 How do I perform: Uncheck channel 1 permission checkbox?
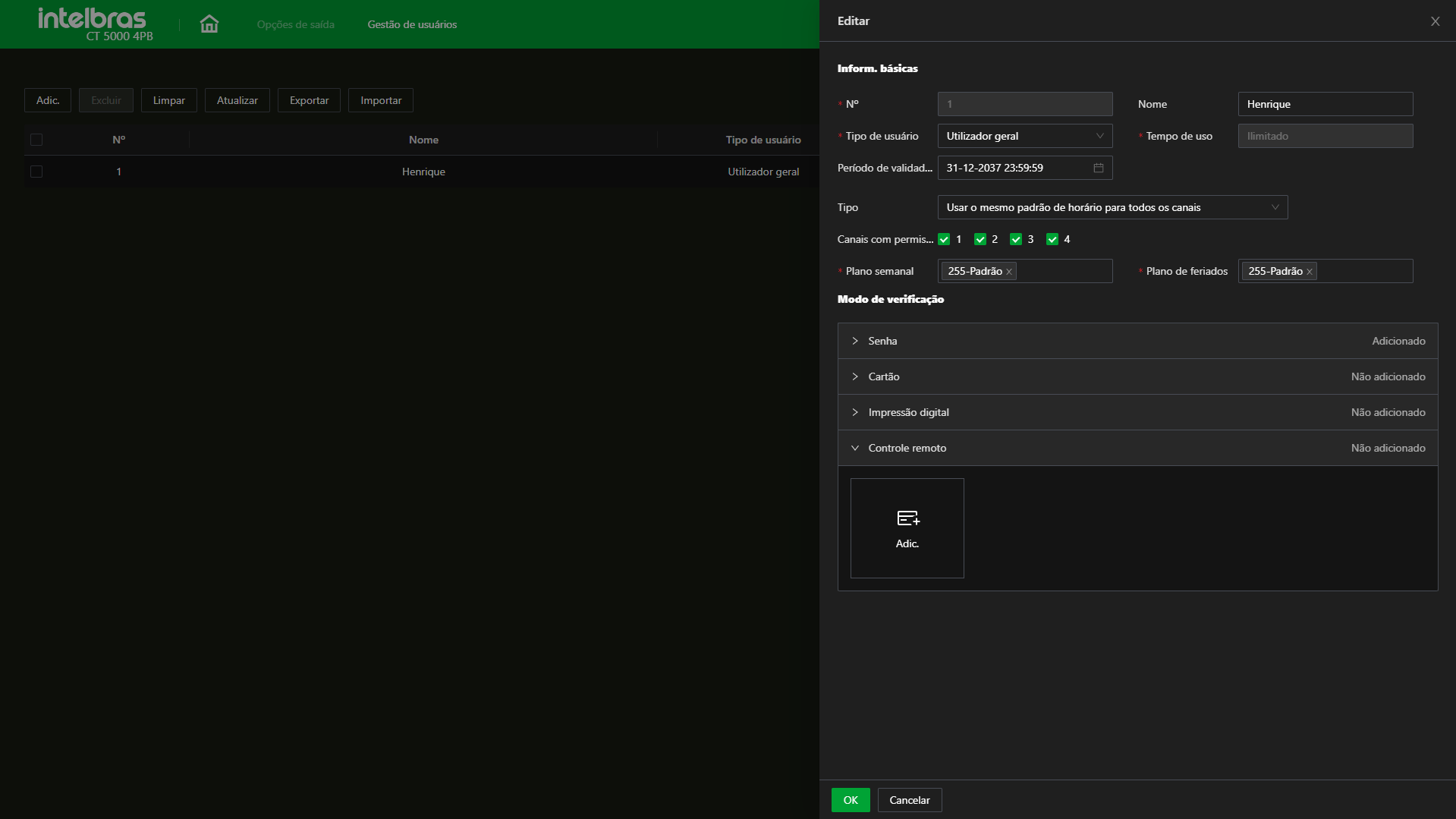(x=944, y=240)
